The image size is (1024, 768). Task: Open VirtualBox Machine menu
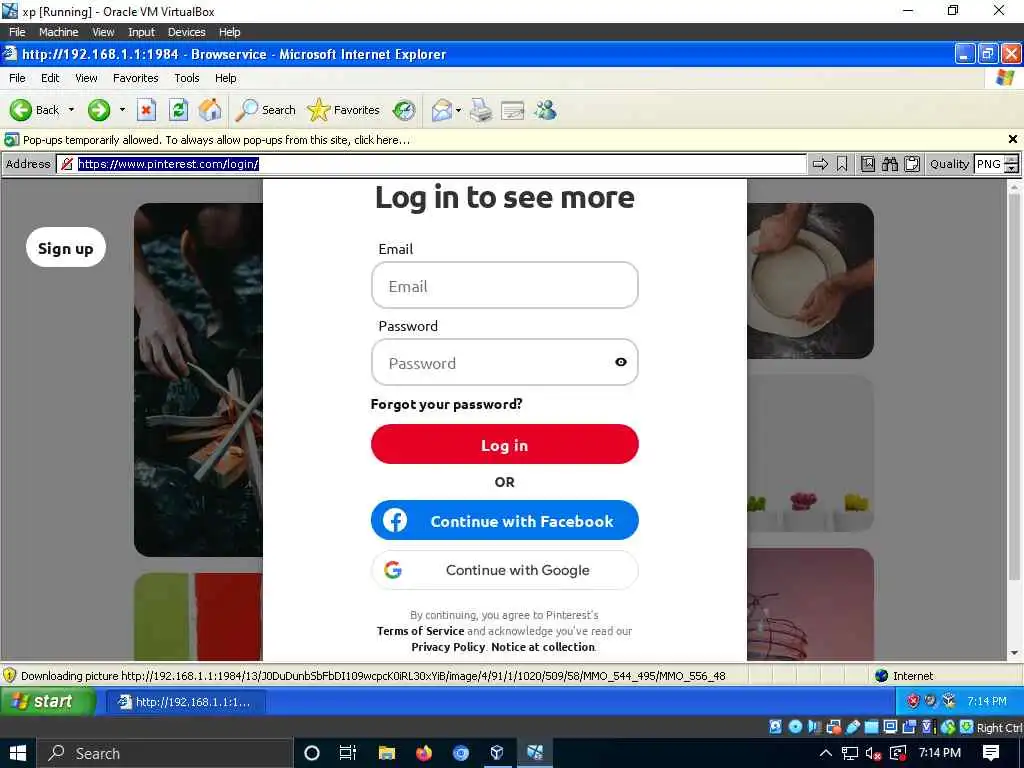coord(58,32)
